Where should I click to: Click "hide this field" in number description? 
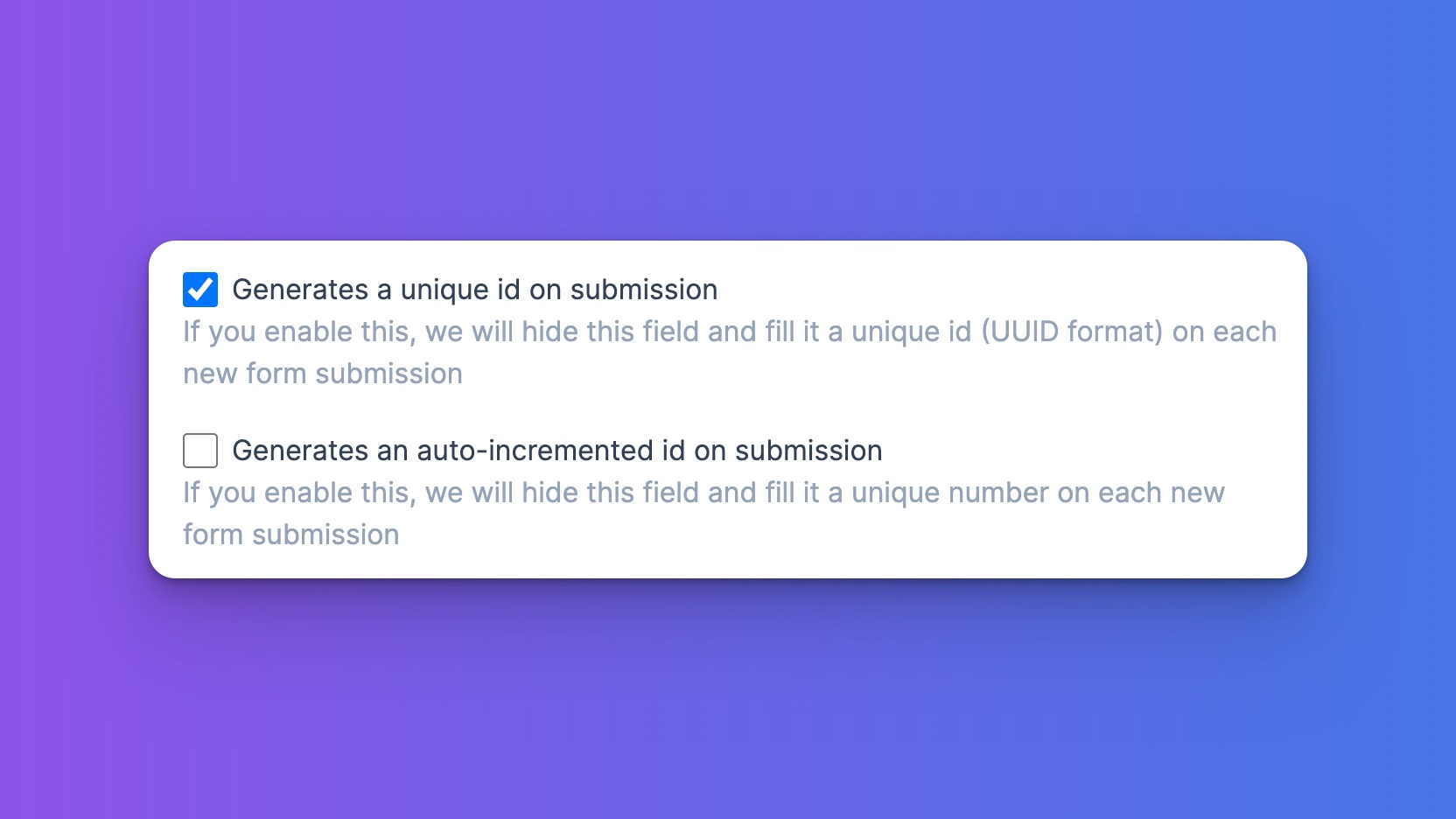(610, 493)
